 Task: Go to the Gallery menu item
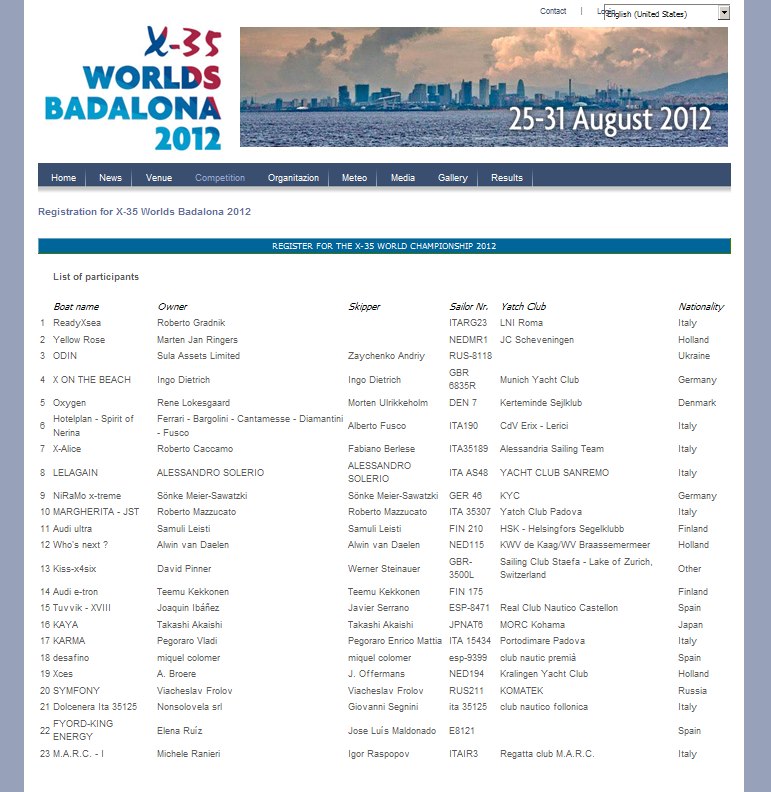(x=452, y=178)
